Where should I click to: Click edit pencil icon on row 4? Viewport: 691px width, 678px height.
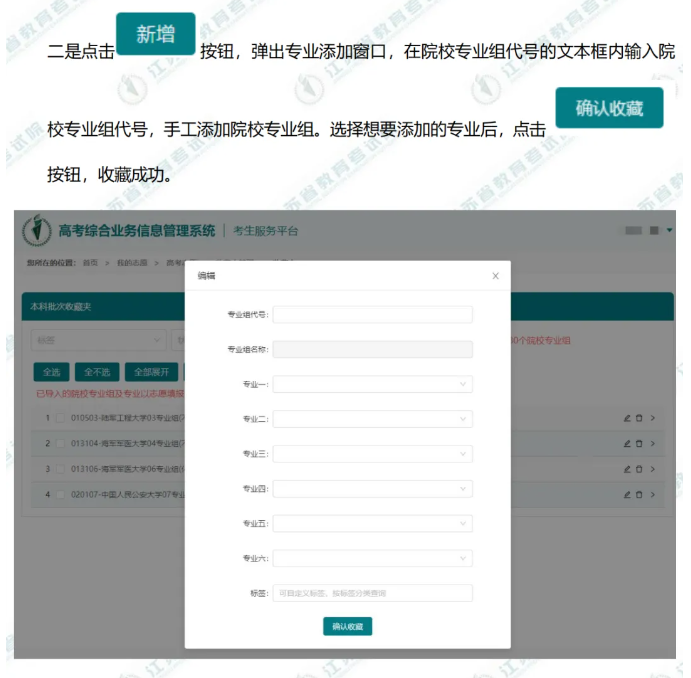(x=627, y=495)
